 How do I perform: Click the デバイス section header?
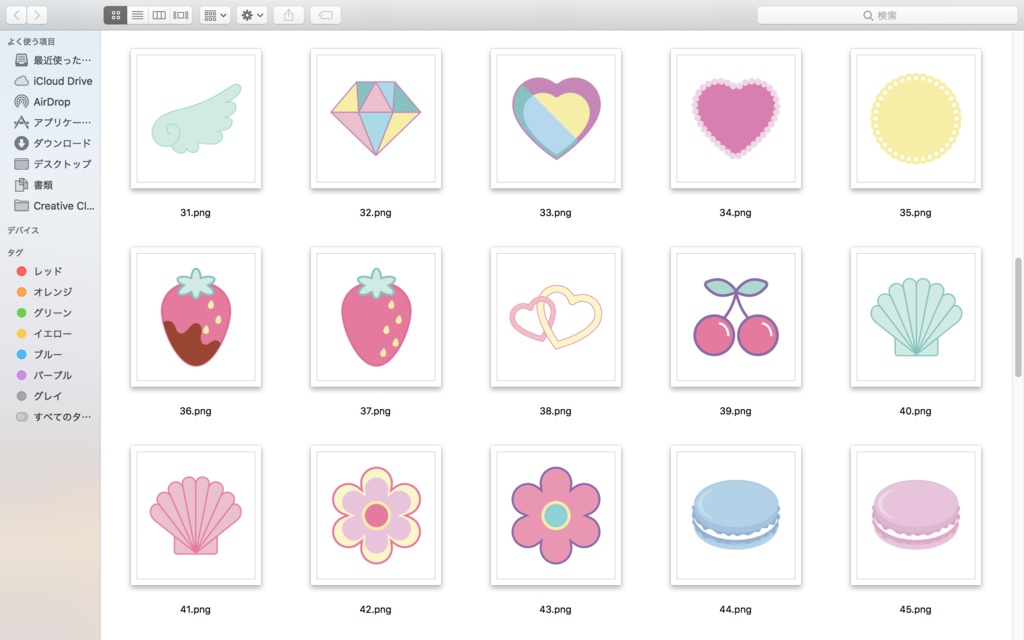pyautogui.click(x=23, y=231)
